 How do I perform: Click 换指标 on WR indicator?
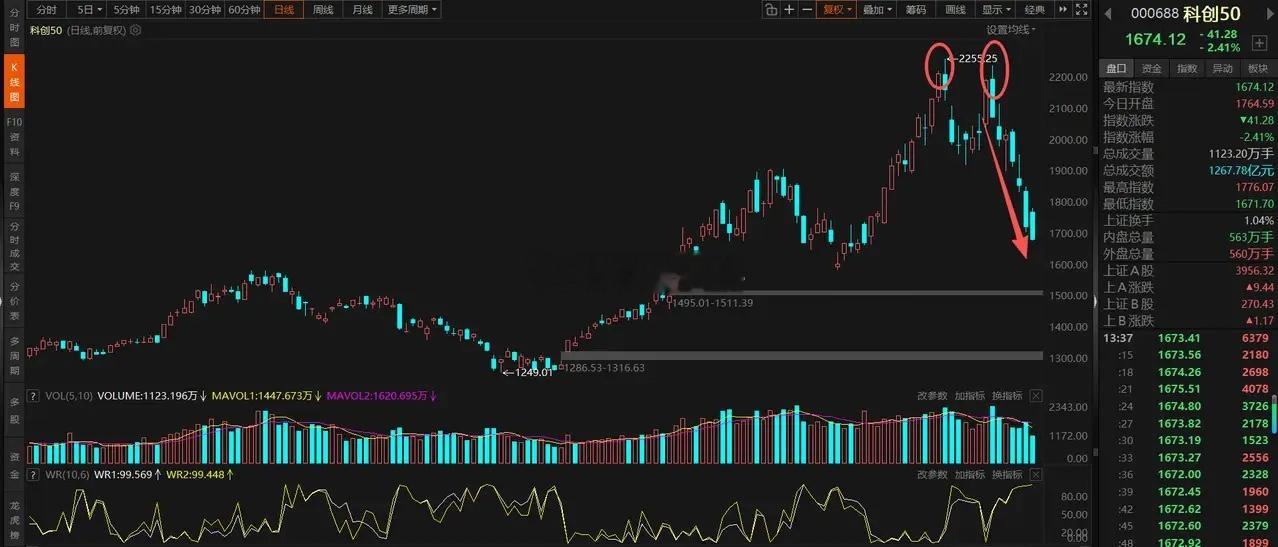coord(1007,474)
